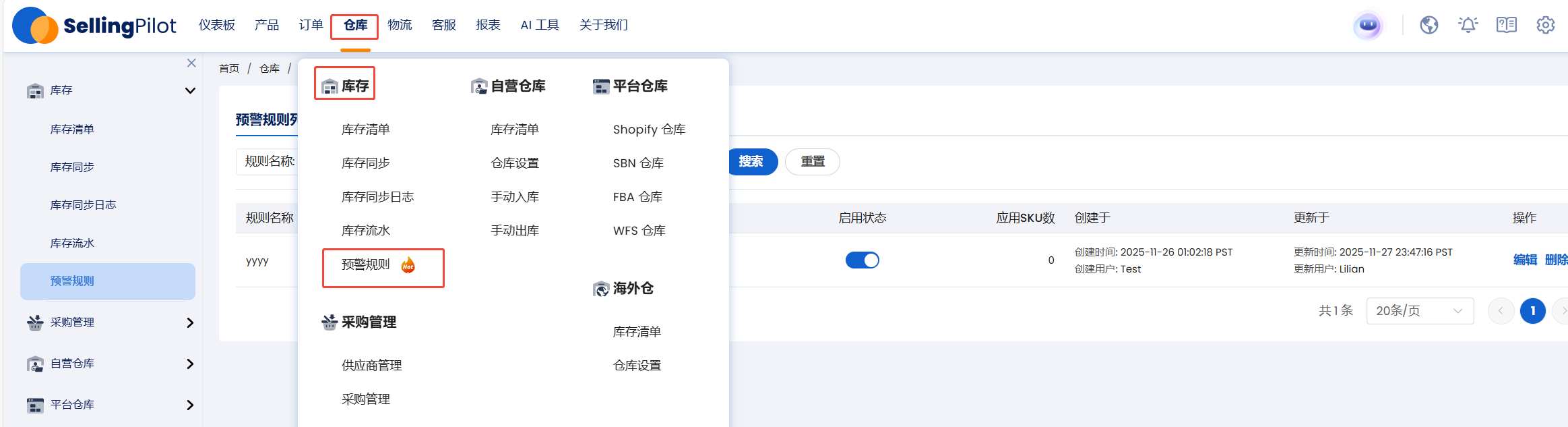The width and height of the screenshot is (1568, 427).
Task: Expand the 自营仓库 sidebar section
Action: click(x=190, y=364)
